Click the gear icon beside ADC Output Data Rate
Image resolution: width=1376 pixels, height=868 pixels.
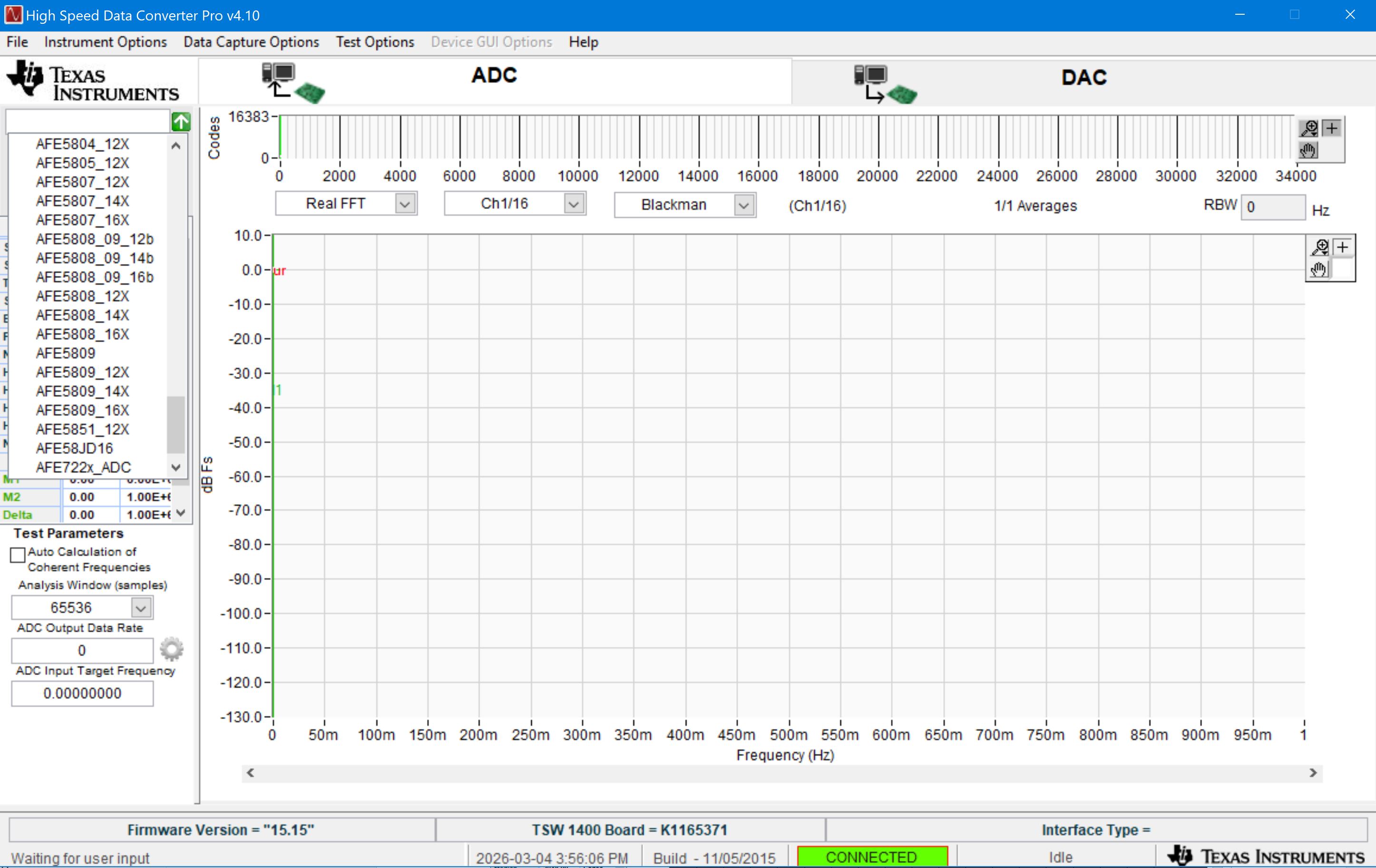[x=171, y=649]
